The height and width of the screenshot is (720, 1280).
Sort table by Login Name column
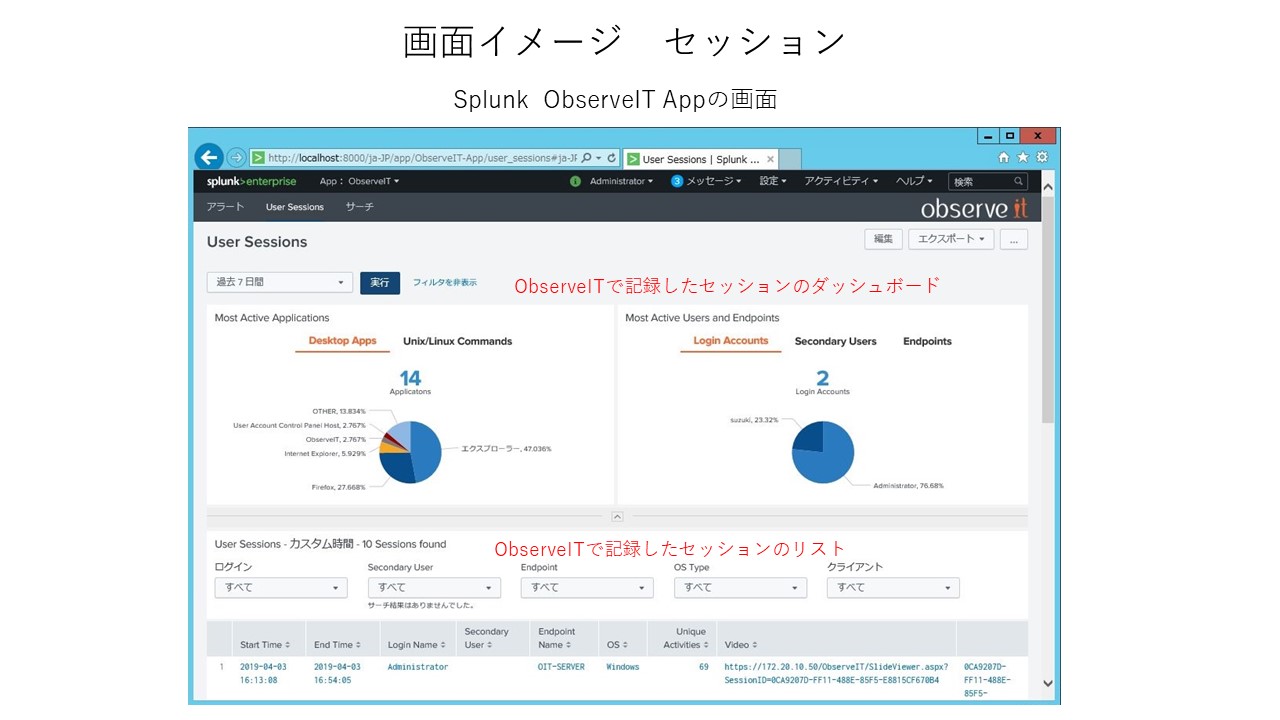tap(416, 645)
